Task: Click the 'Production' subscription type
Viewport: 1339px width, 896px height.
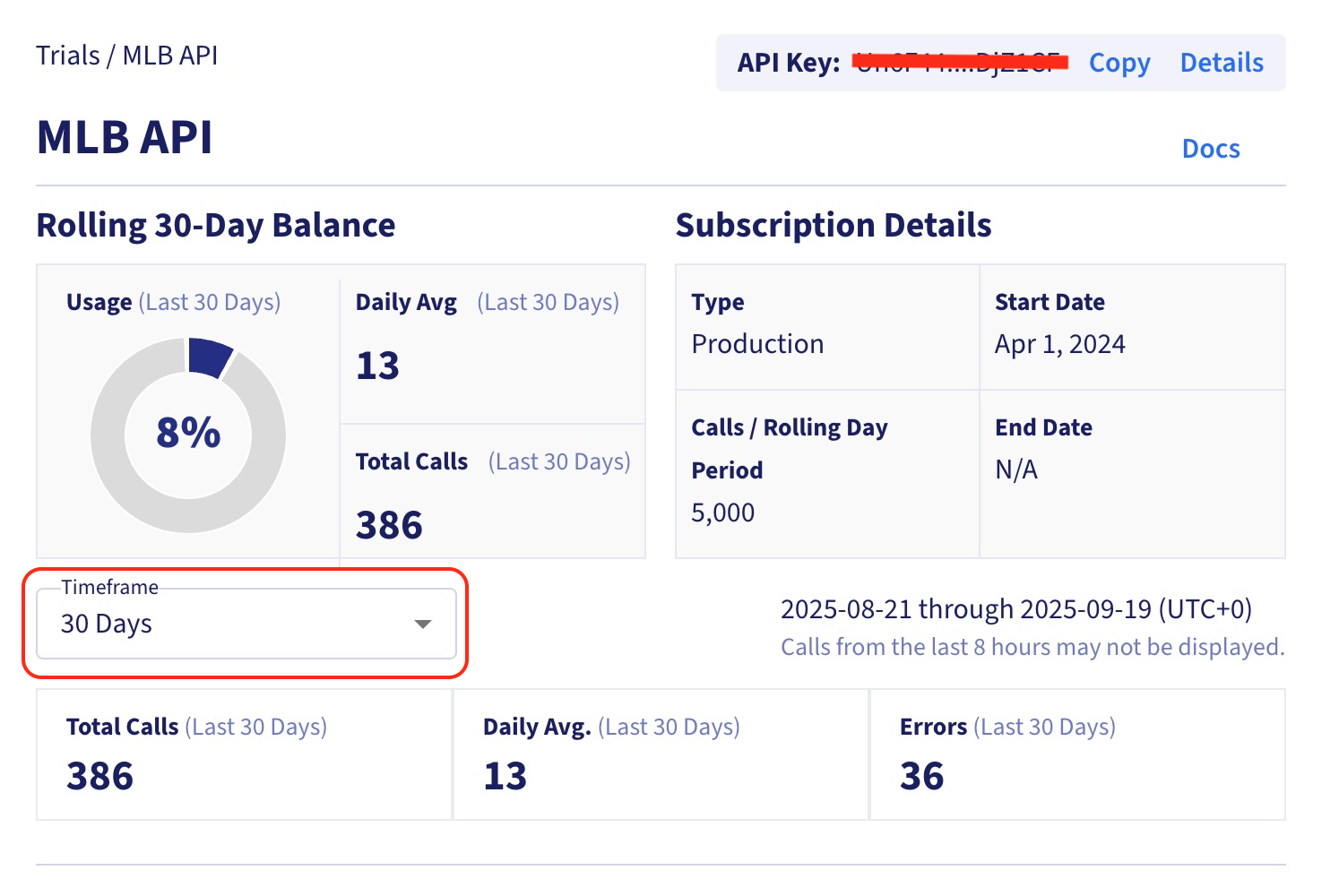Action: (757, 344)
